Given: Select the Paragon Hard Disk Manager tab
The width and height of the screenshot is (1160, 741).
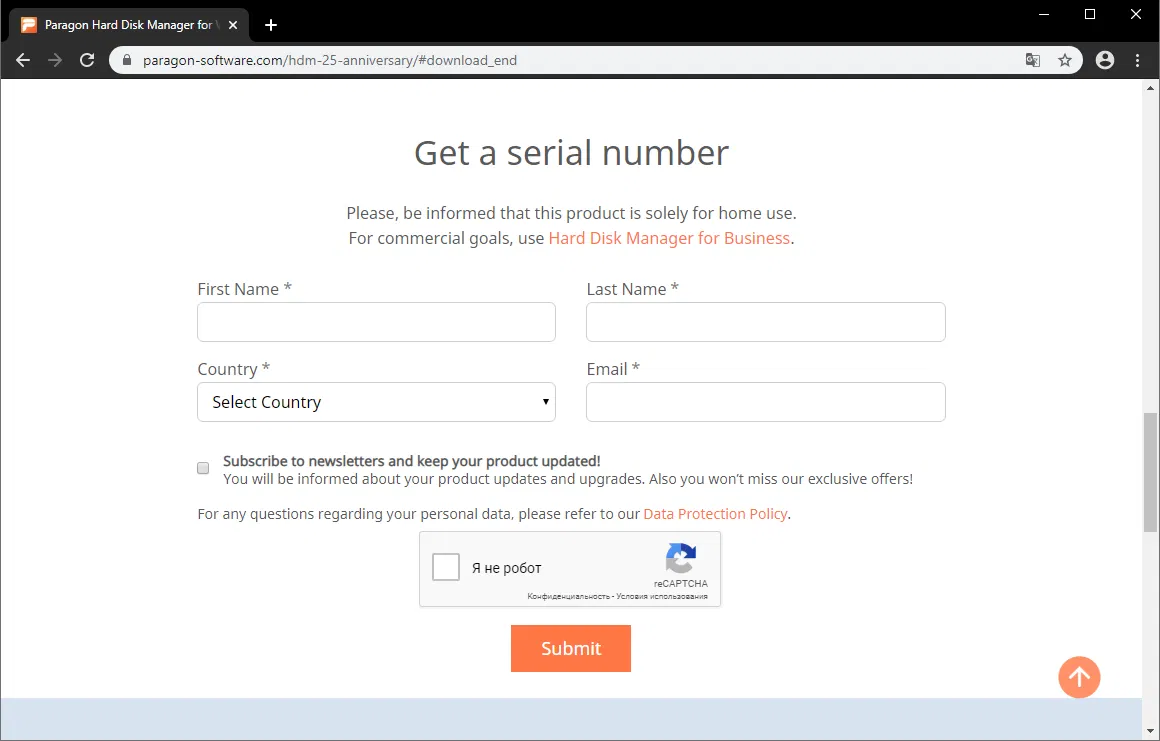Looking at the screenshot, I should 129,25.
